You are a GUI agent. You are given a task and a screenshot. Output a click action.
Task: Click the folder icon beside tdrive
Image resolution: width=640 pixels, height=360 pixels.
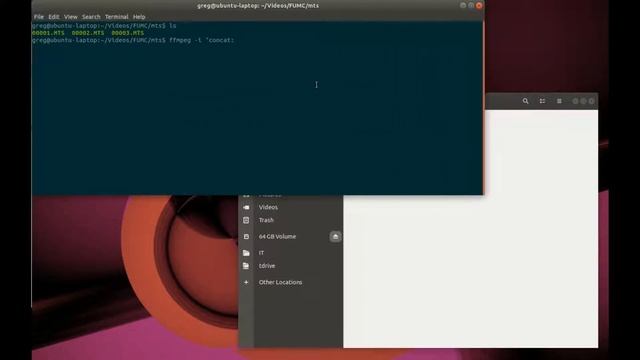pyautogui.click(x=246, y=266)
